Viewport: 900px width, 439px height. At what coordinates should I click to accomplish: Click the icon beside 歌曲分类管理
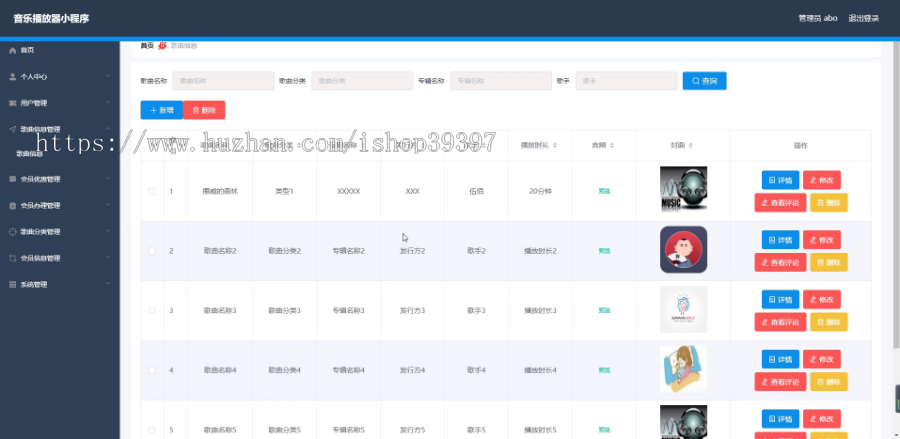pos(13,232)
